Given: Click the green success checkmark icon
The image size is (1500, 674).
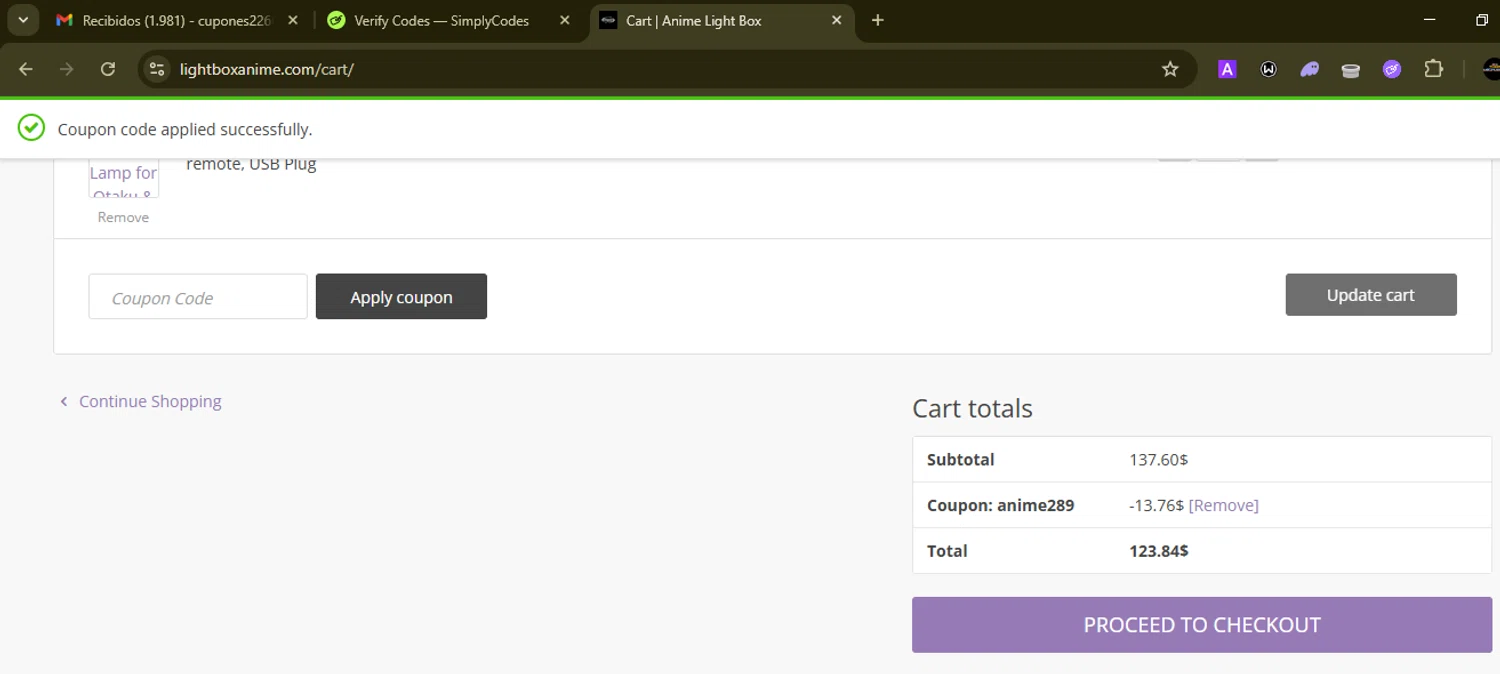Looking at the screenshot, I should coord(32,128).
